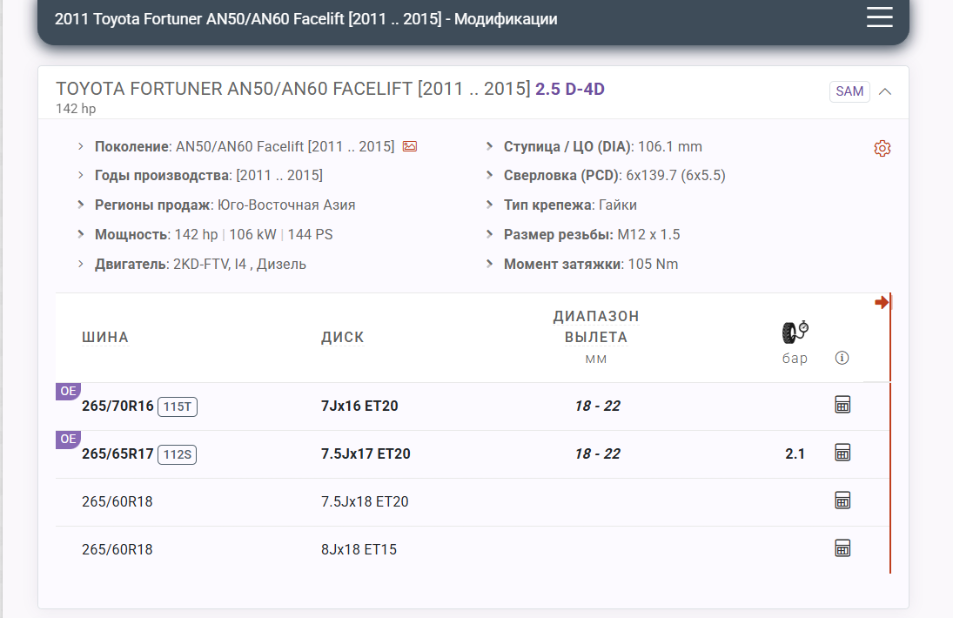Viewport: 953px width, 618px height.
Task: Open calculator for 8Jx18 ET15 row
Action: coord(842,549)
